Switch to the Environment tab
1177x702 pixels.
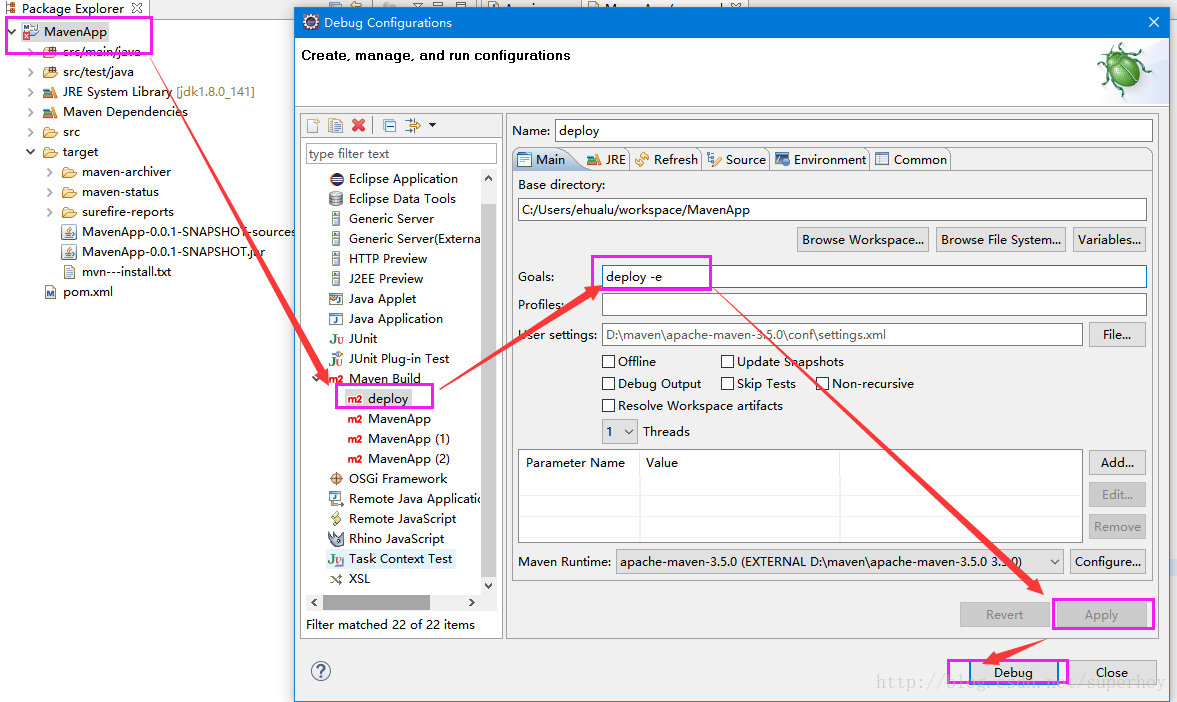tap(820, 159)
